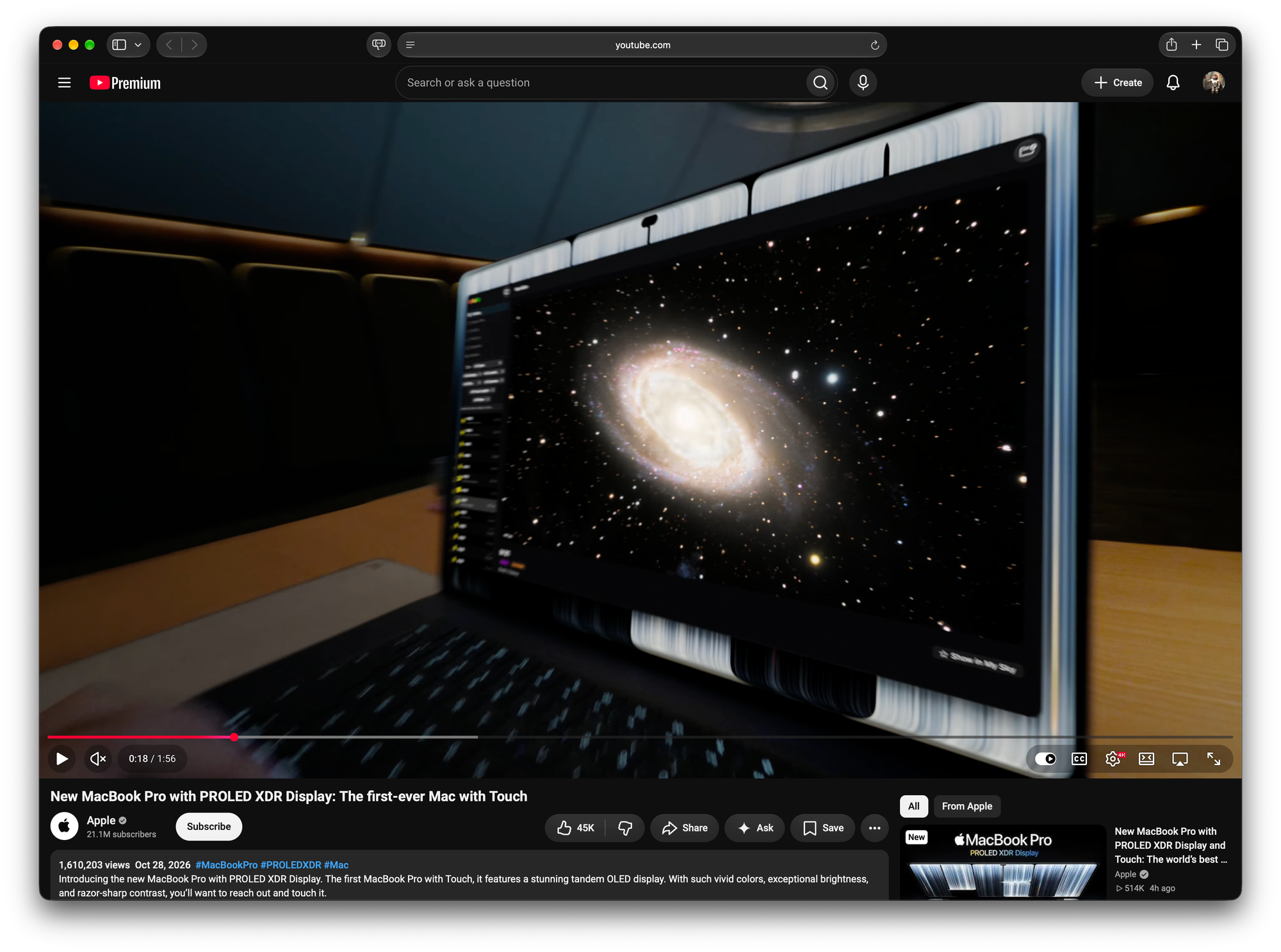Switch to theater mode
Image resolution: width=1281 pixels, height=952 pixels.
tap(1146, 759)
